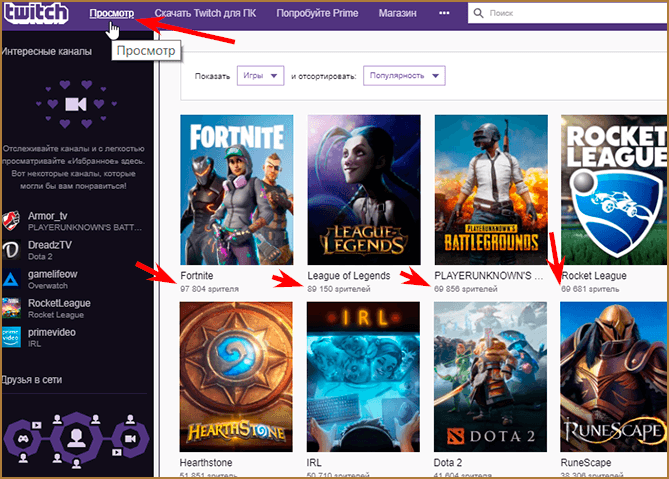Expand the Популярность sort dropdown

pos(404,75)
